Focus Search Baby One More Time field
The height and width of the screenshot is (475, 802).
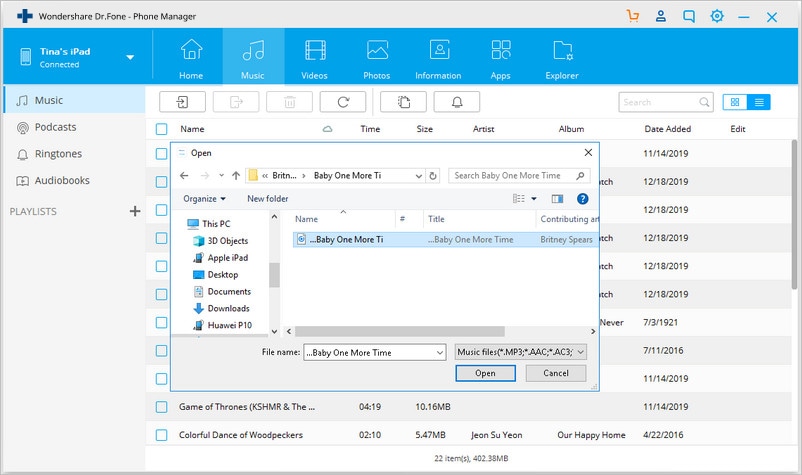(x=519, y=176)
